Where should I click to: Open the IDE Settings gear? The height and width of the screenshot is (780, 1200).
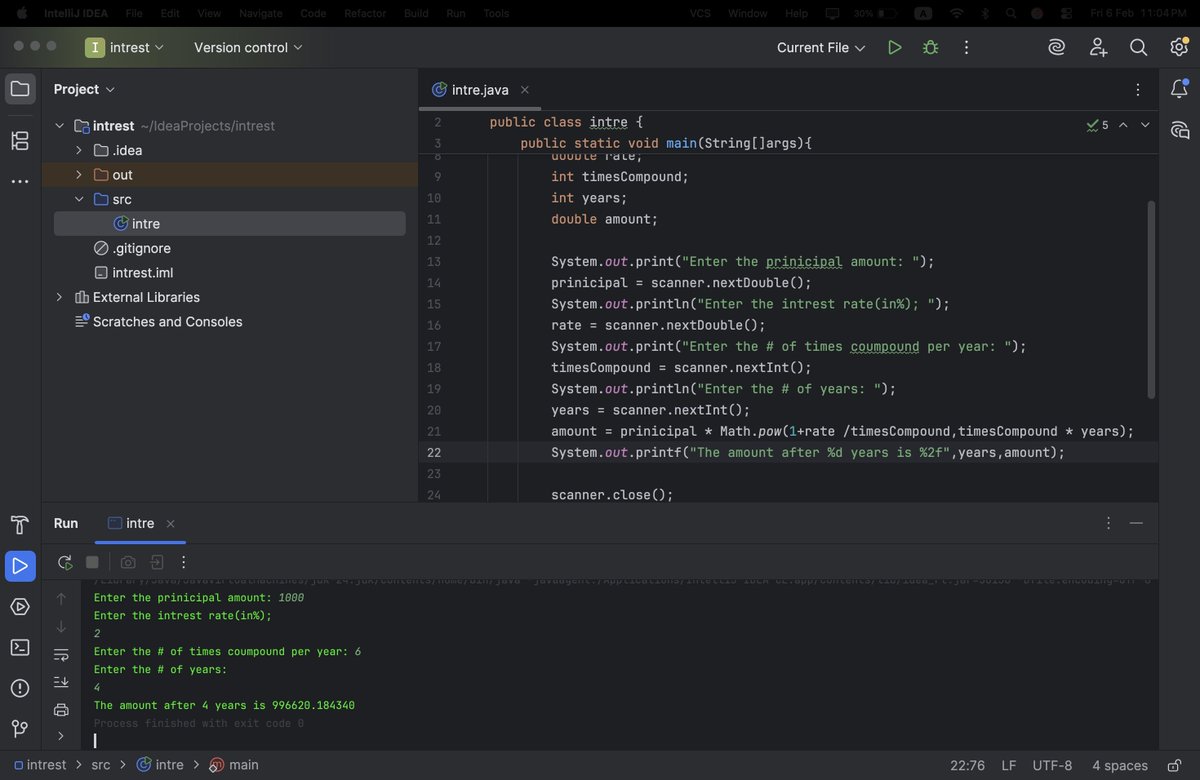[x=1179, y=46]
